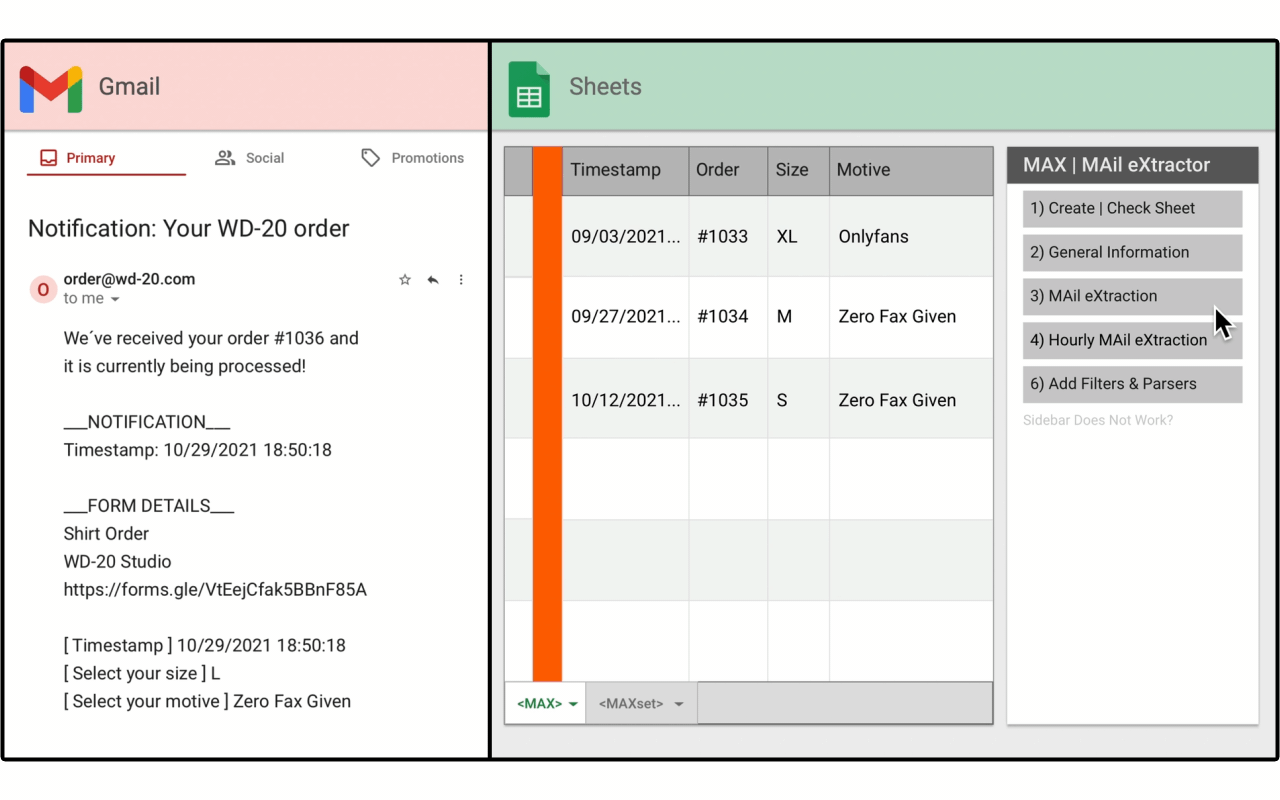
Task: Open the <MAXset> sheet tab dropdown arrow
Action: [679, 704]
